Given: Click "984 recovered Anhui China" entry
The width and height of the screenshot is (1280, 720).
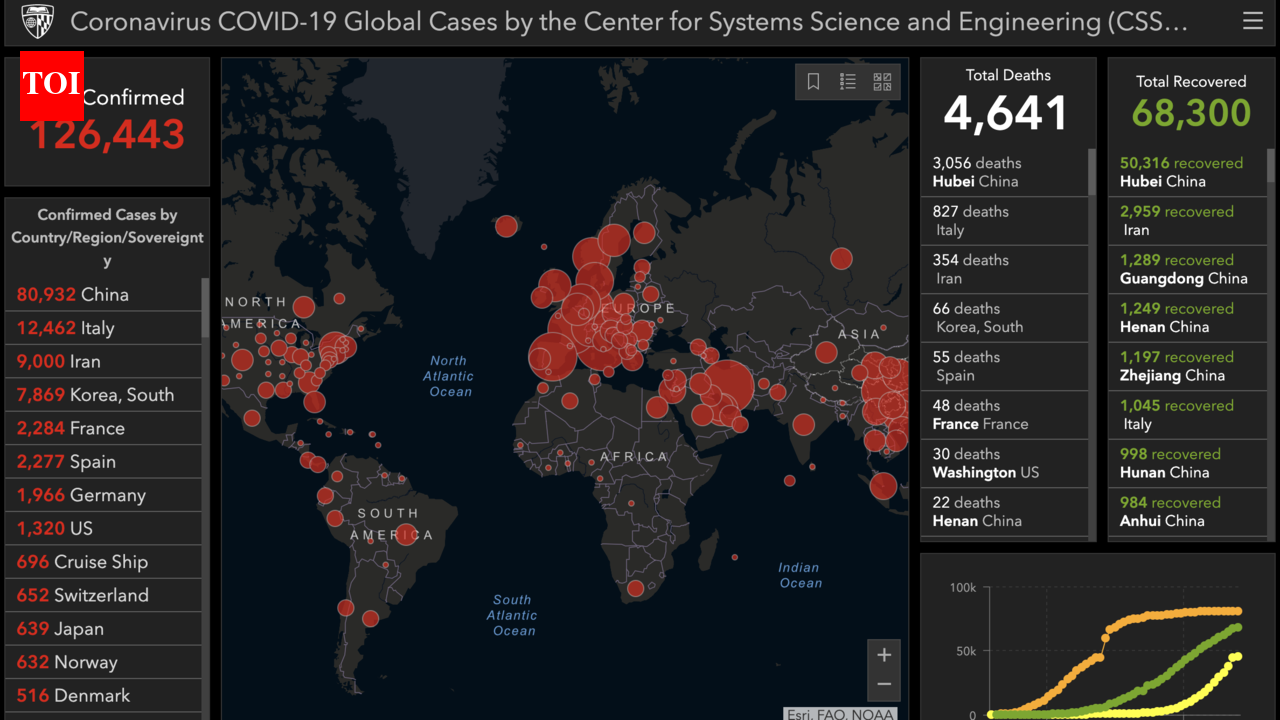Looking at the screenshot, I should (x=1188, y=512).
